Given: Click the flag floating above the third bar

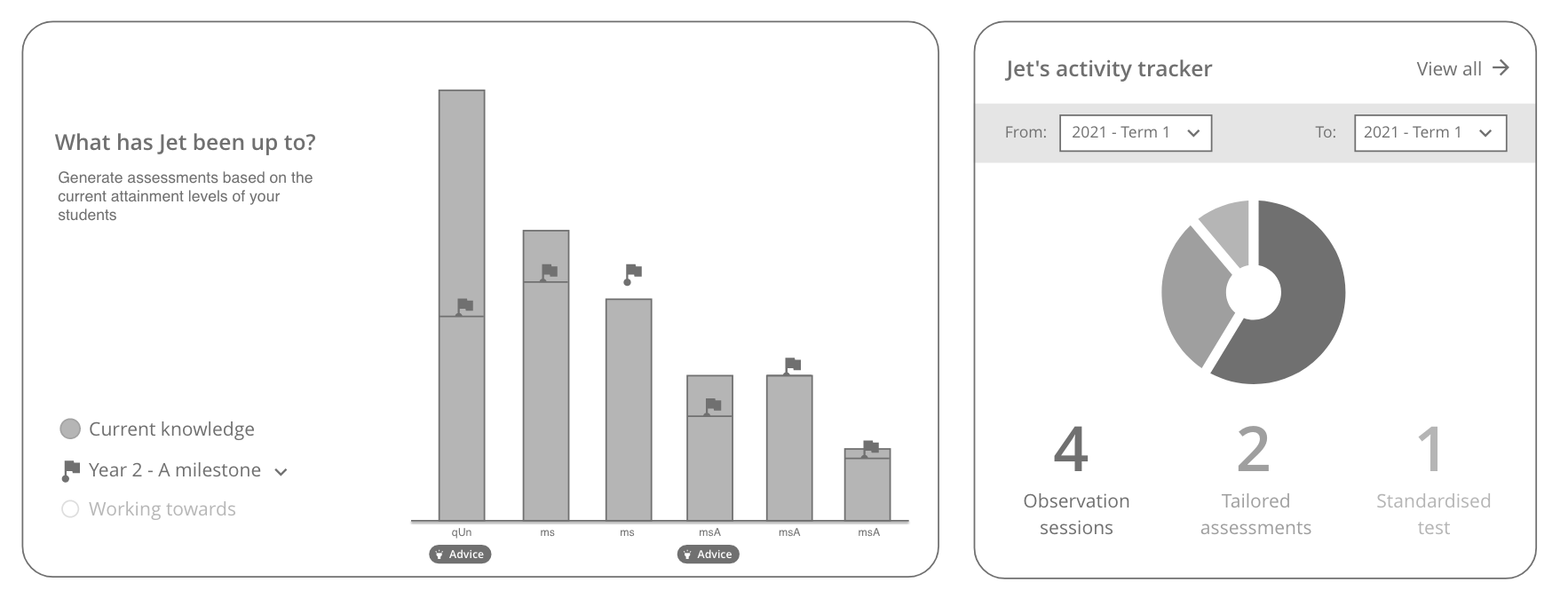Looking at the screenshot, I should pyautogui.click(x=632, y=272).
